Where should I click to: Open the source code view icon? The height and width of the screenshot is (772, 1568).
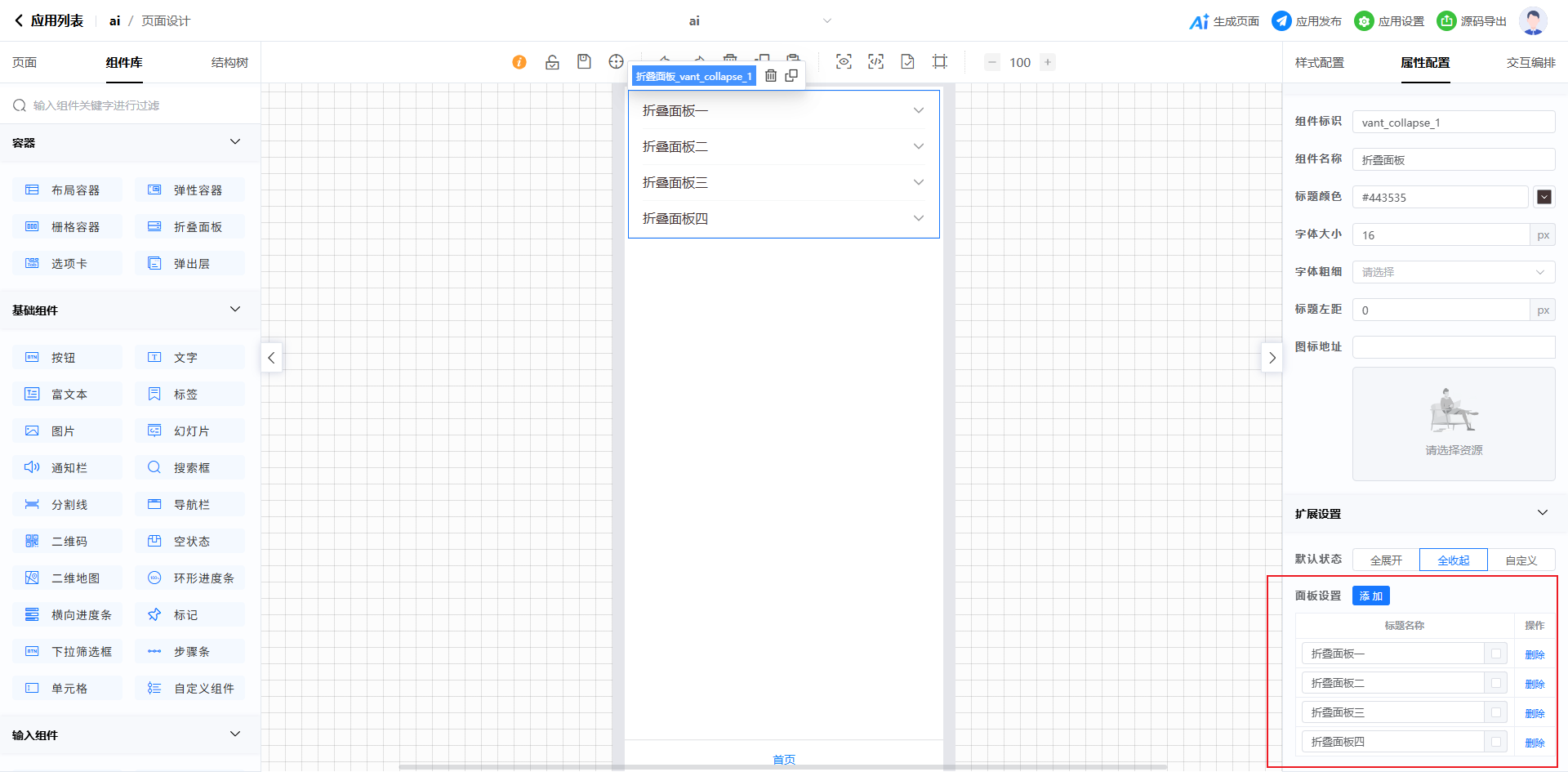[x=875, y=62]
